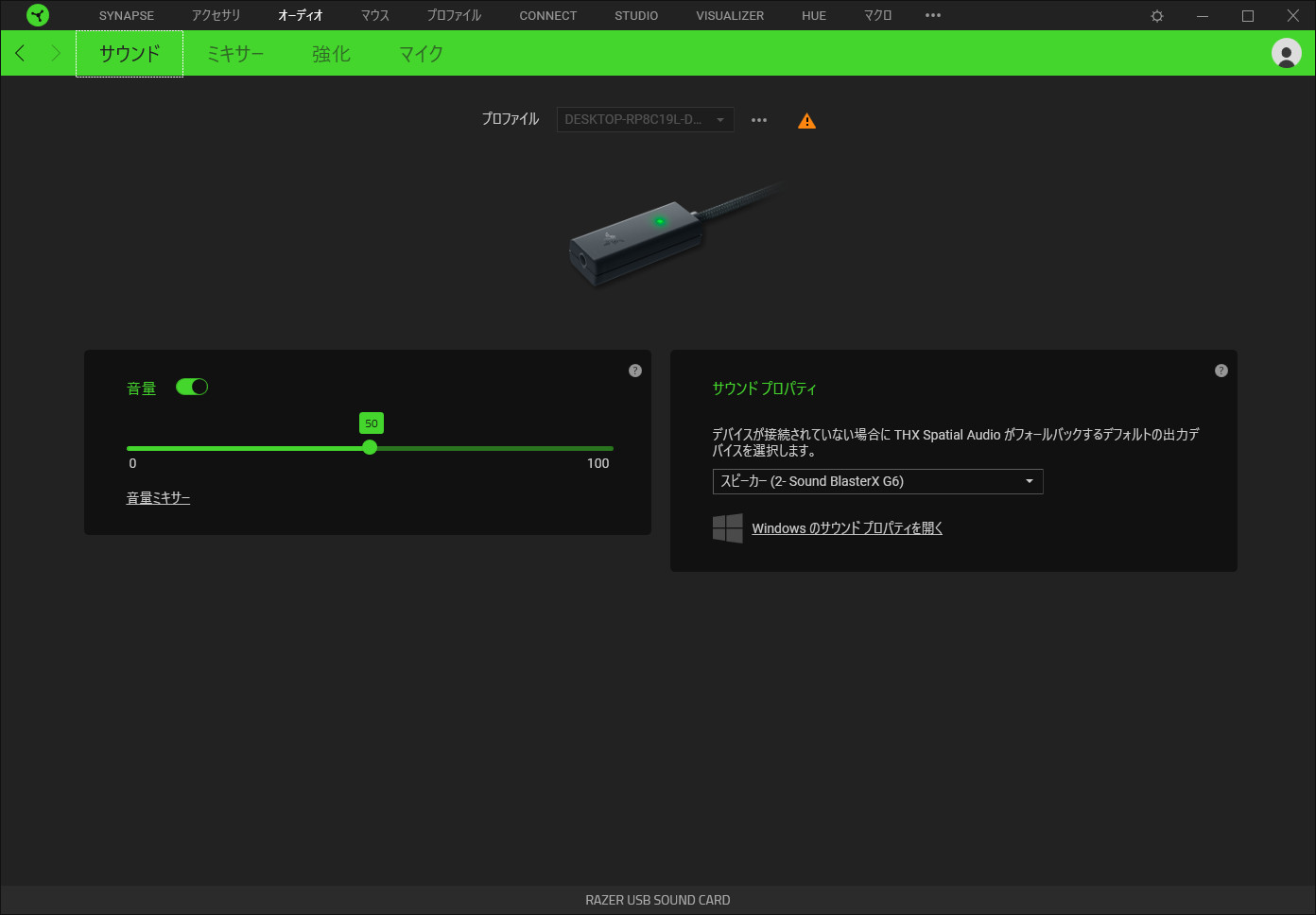
Task: Go forward with the right arrow
Action: (x=55, y=53)
